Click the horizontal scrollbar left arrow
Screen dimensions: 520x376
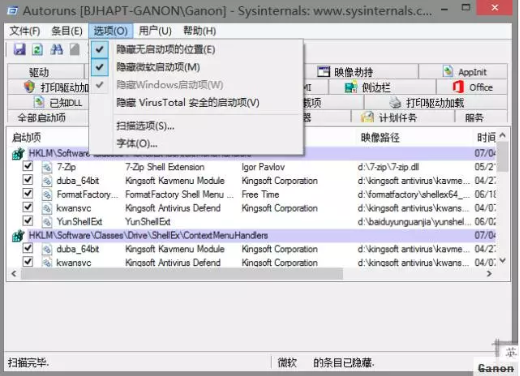(14, 274)
